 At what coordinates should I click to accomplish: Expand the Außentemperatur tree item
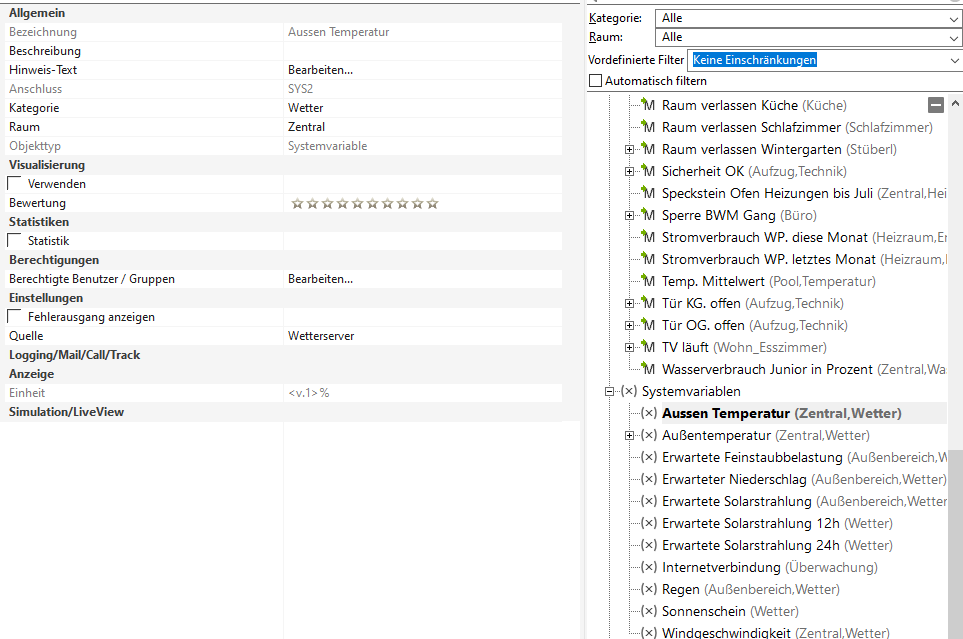(x=629, y=435)
